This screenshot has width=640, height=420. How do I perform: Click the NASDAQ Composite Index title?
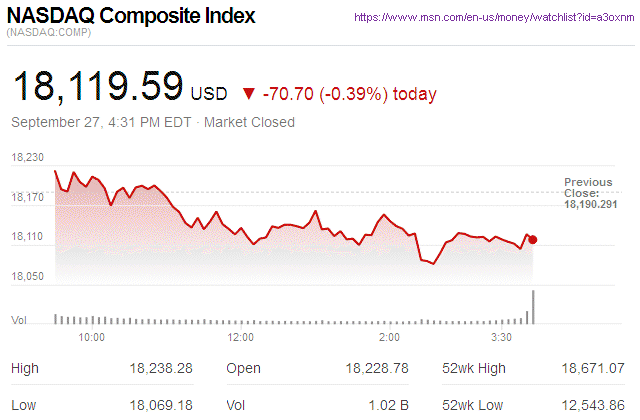[131, 17]
